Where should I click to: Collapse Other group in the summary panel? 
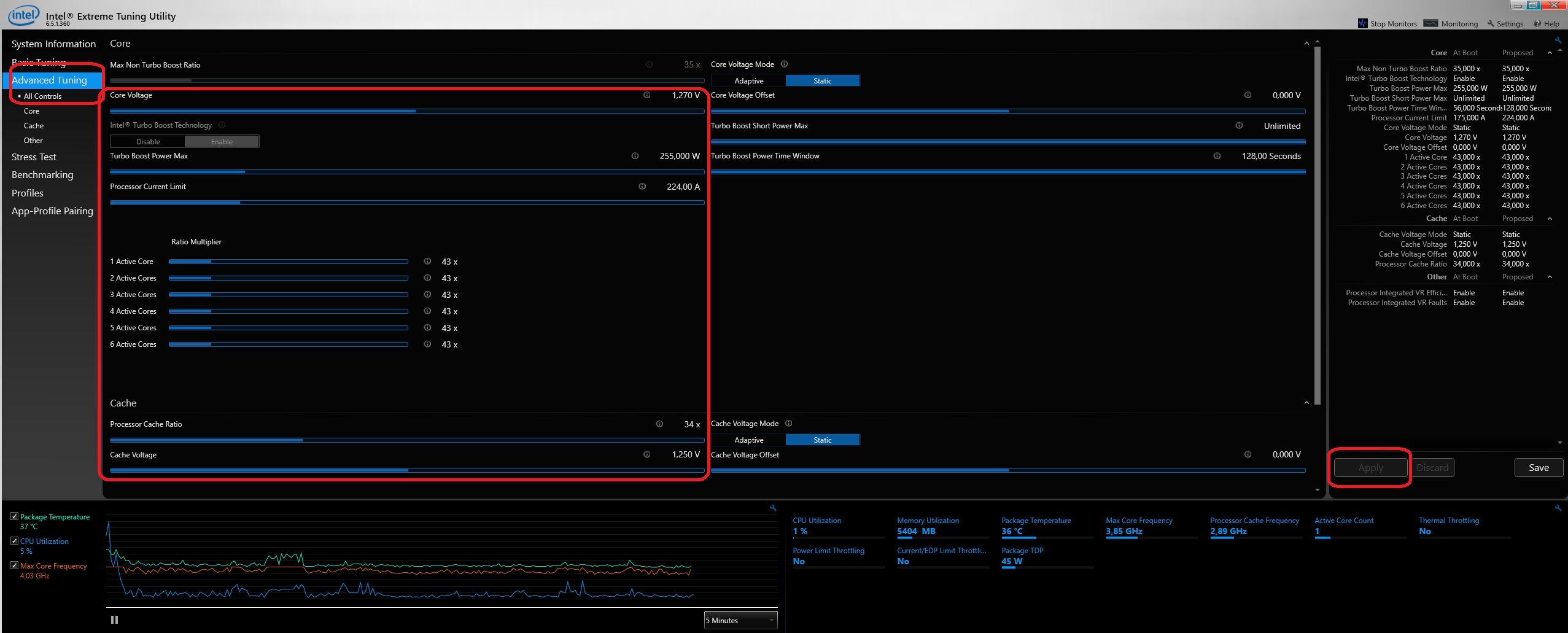click(1550, 277)
